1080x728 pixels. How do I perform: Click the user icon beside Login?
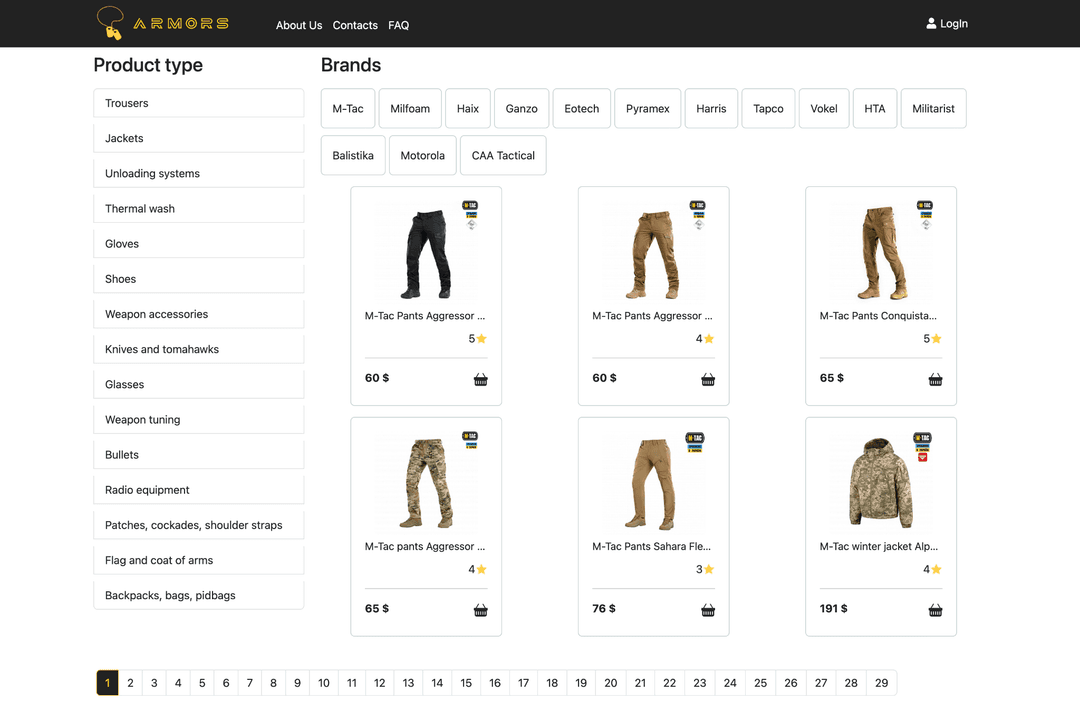931,23
